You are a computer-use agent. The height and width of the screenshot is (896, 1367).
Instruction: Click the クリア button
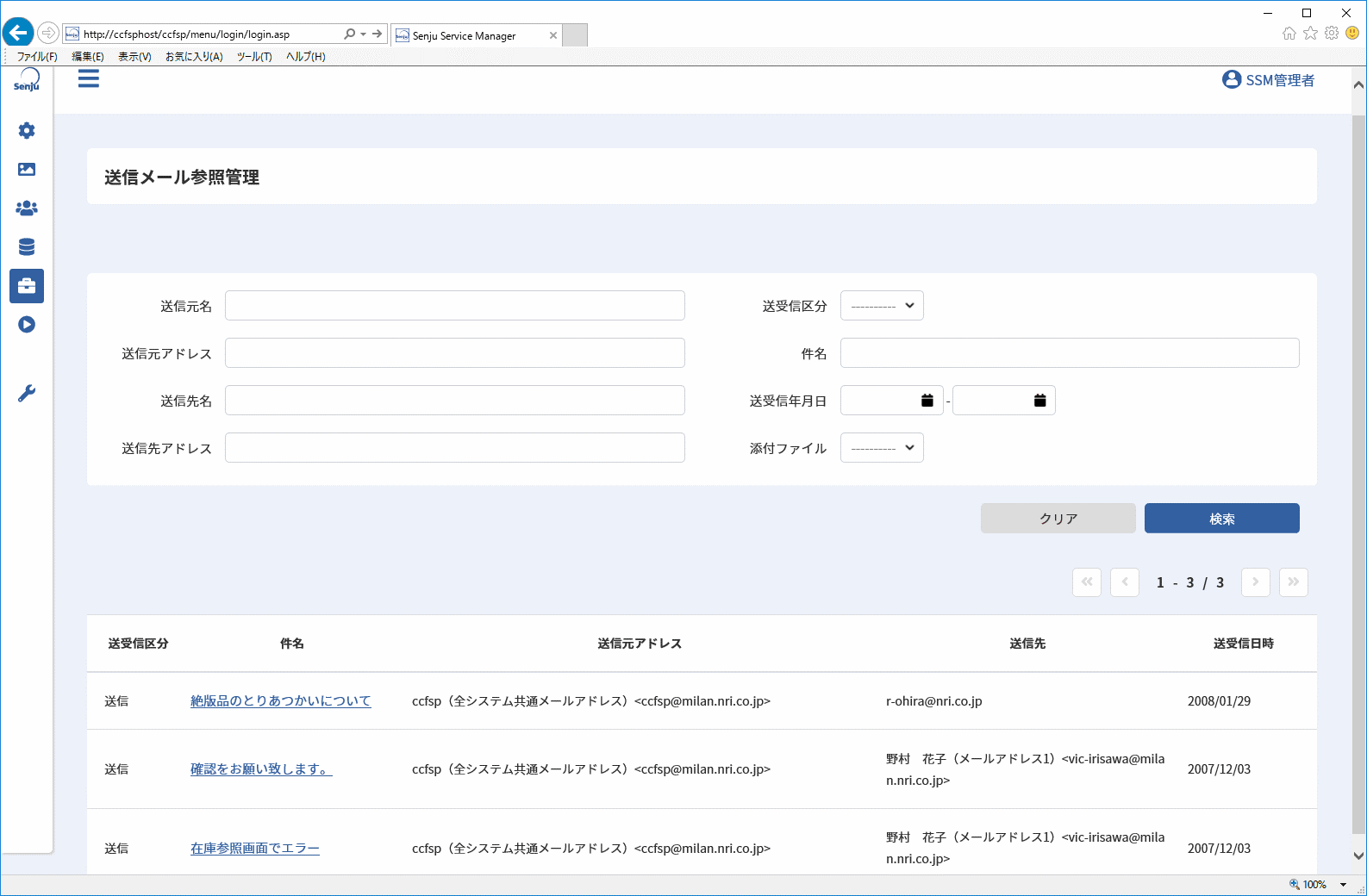point(1058,519)
